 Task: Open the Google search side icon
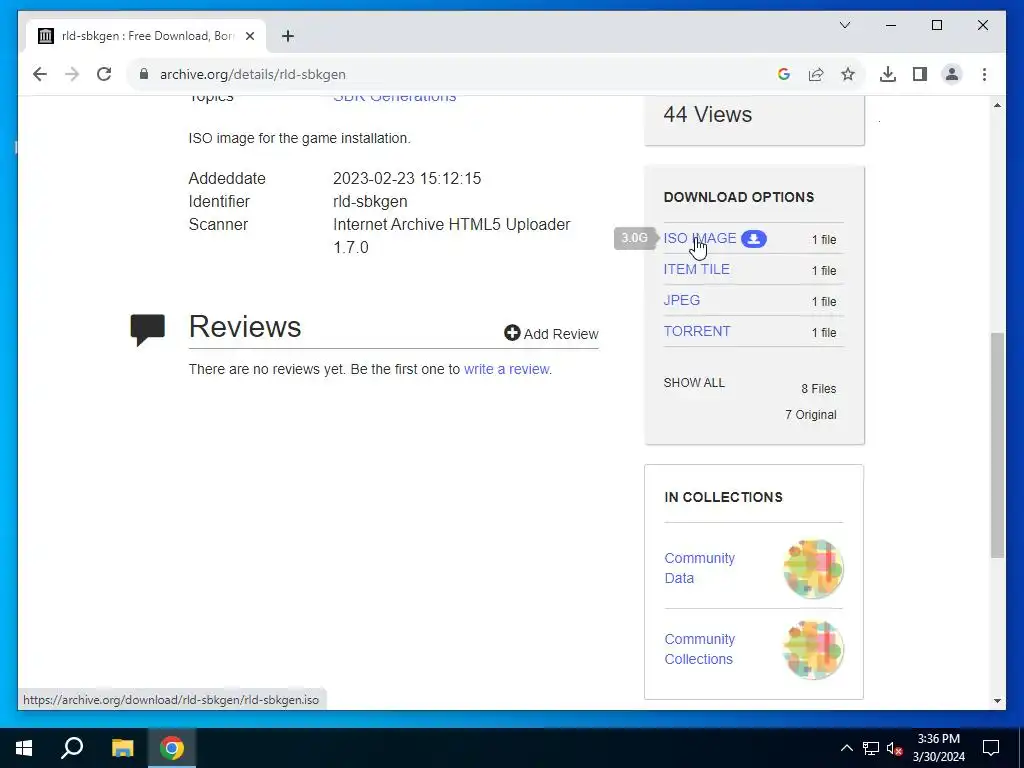click(x=784, y=74)
